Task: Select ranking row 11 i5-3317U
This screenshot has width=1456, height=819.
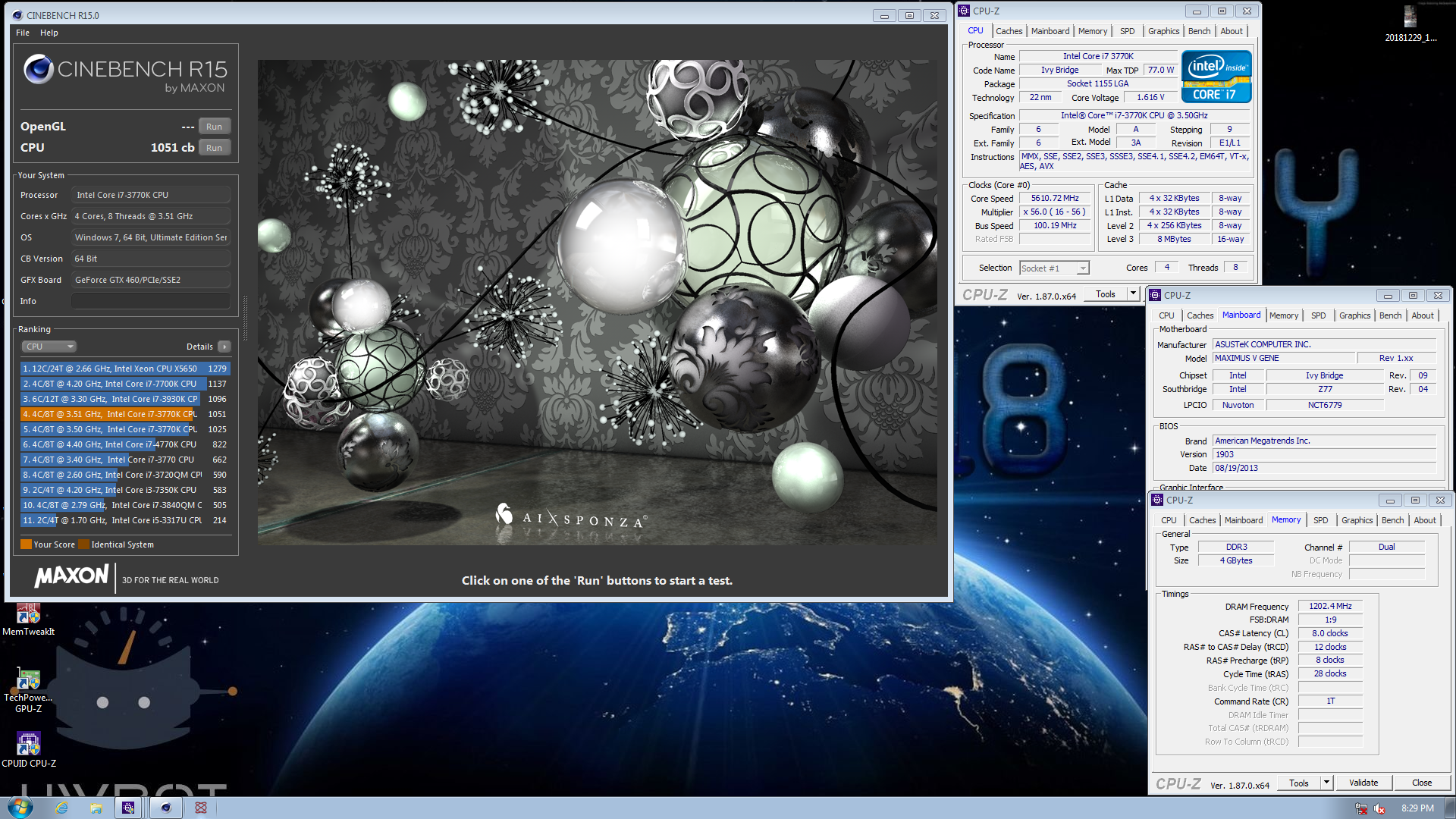Action: 125,520
